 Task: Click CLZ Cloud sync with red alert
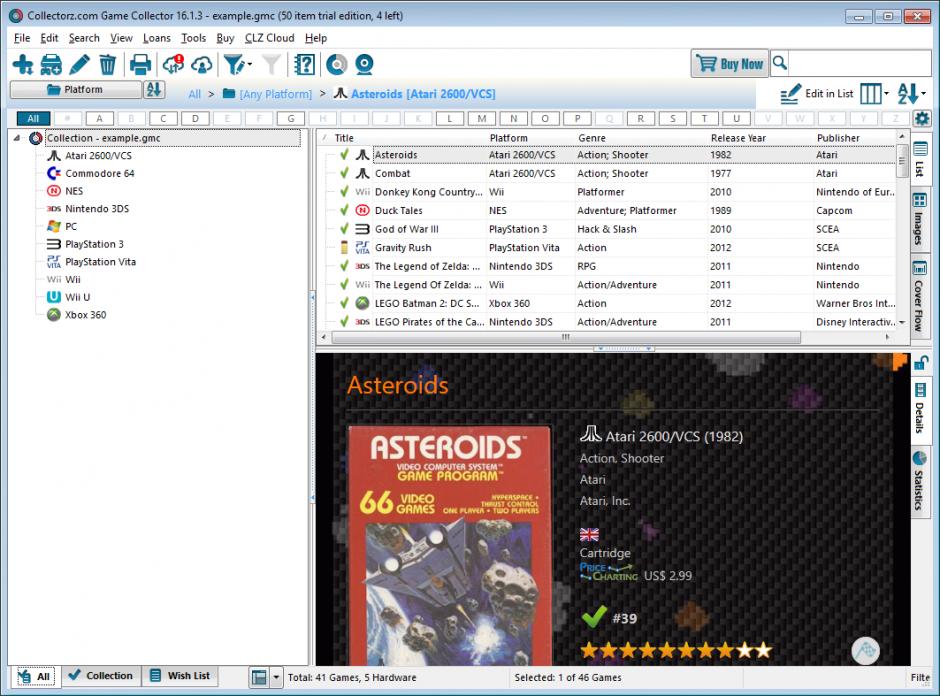[173, 64]
